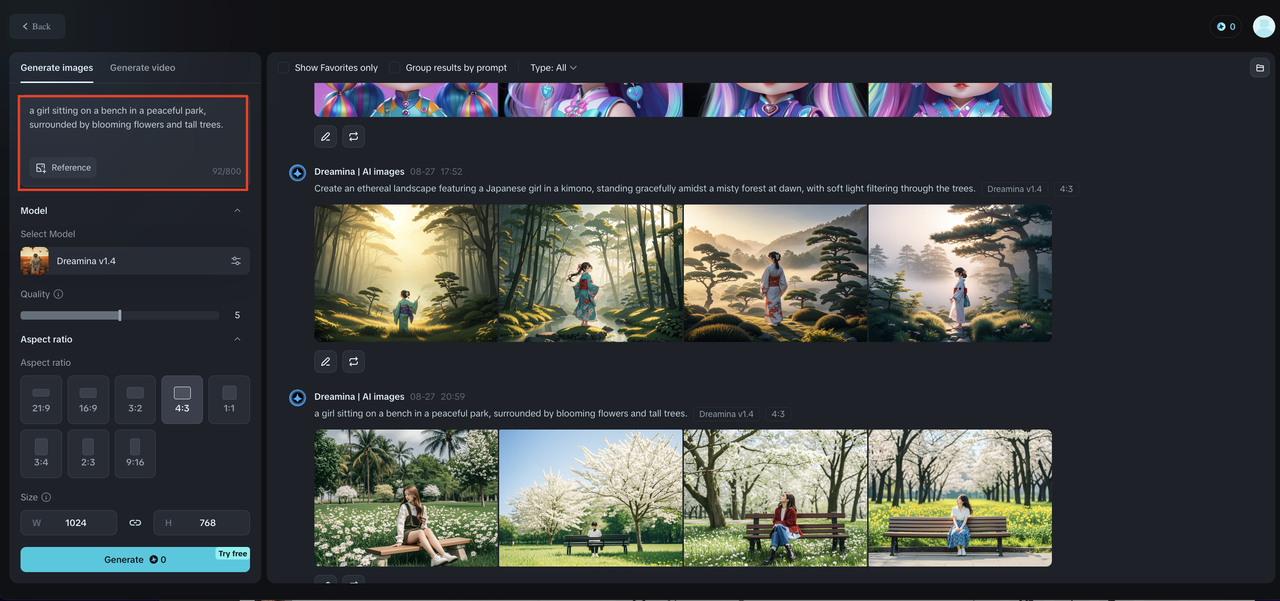The image size is (1280, 601).
Task: Open second kimono image by the stream
Action: (x=591, y=273)
